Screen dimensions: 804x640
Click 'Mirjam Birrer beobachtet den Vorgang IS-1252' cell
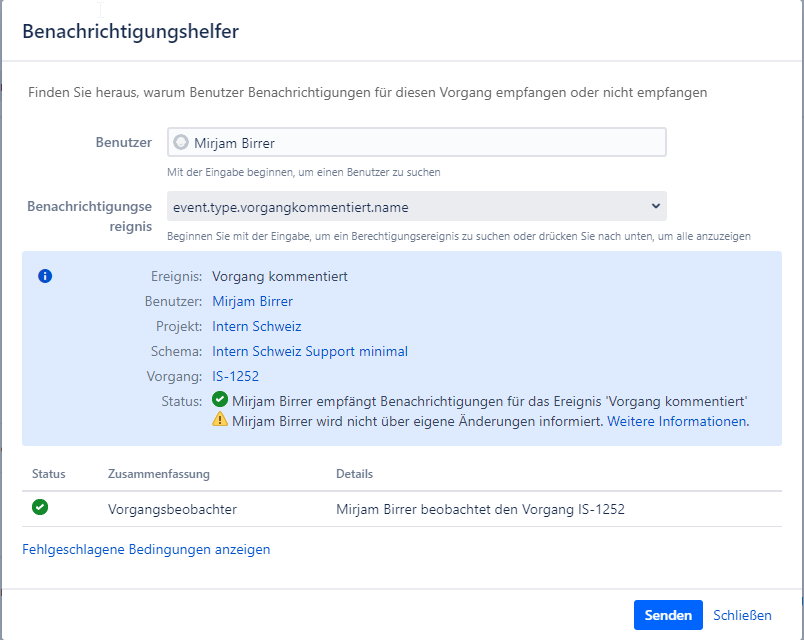480,509
